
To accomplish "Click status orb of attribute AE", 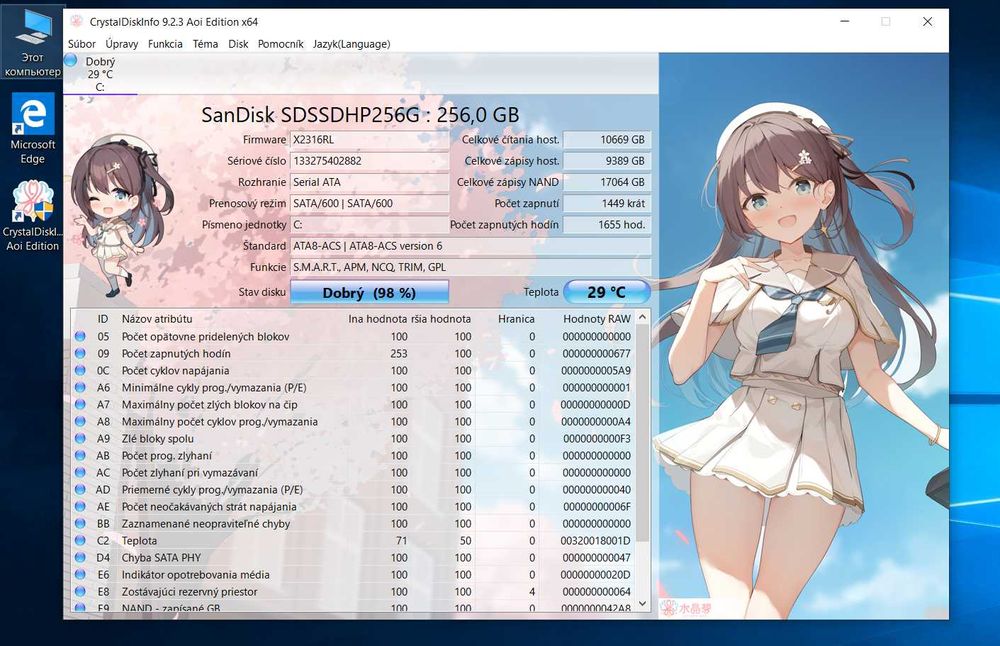I will pos(80,506).
